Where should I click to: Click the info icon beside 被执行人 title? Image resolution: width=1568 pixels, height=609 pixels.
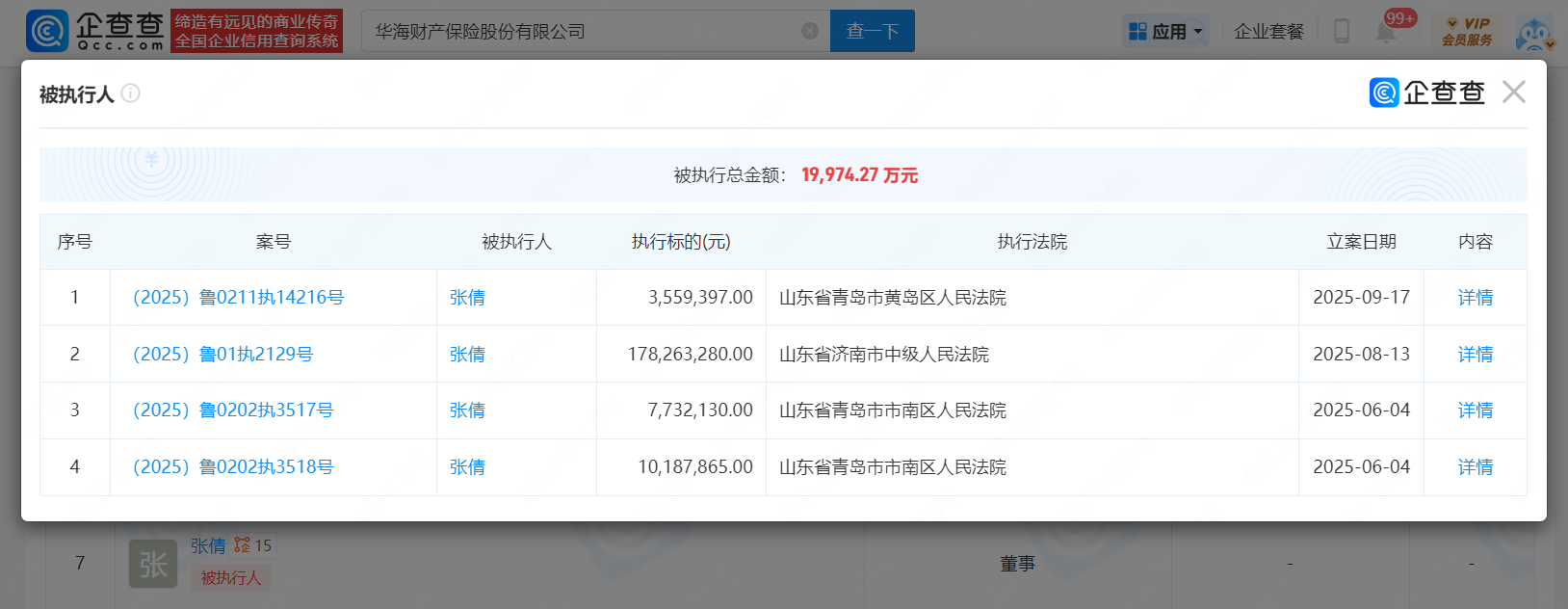[131, 93]
